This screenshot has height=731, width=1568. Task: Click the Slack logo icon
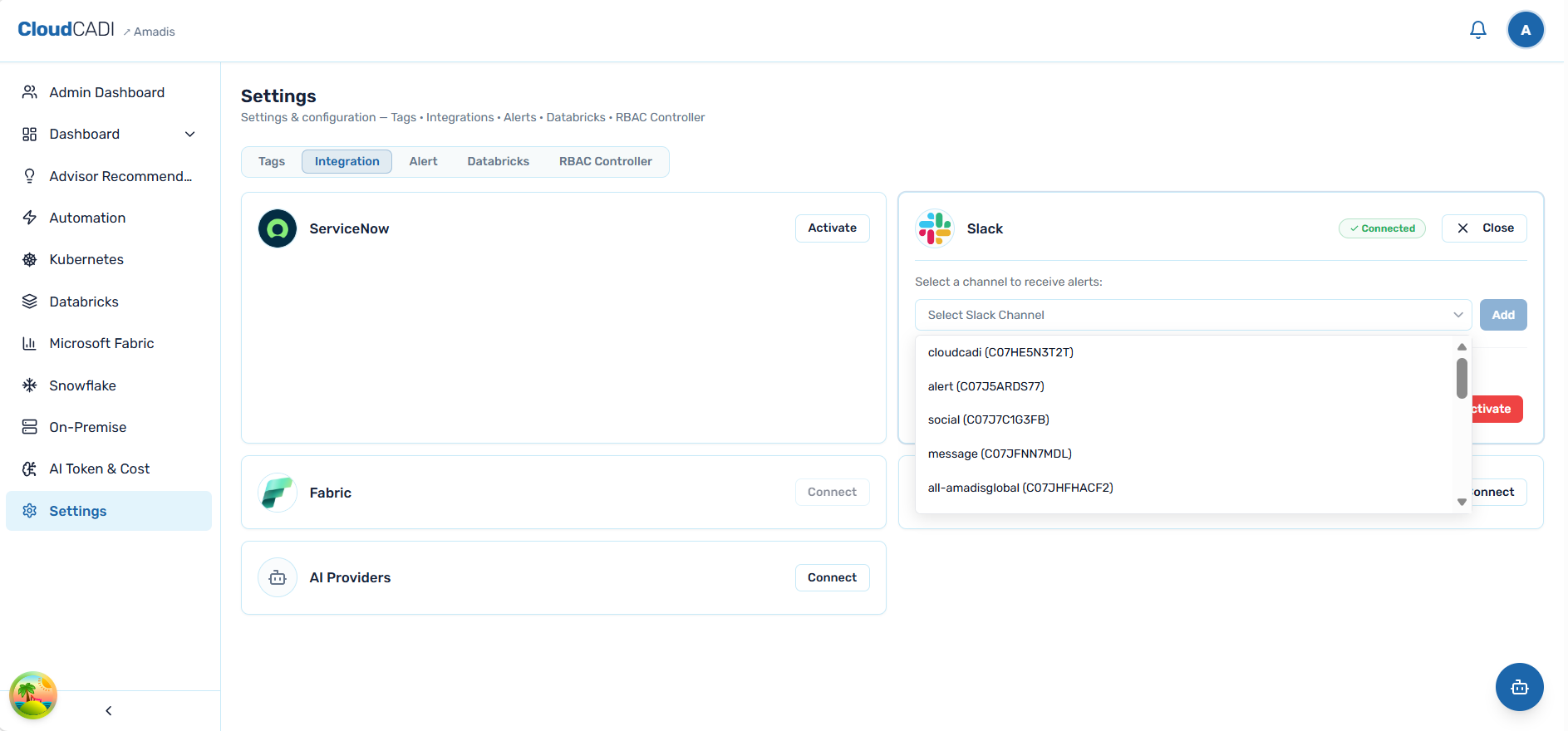pyautogui.click(x=935, y=228)
